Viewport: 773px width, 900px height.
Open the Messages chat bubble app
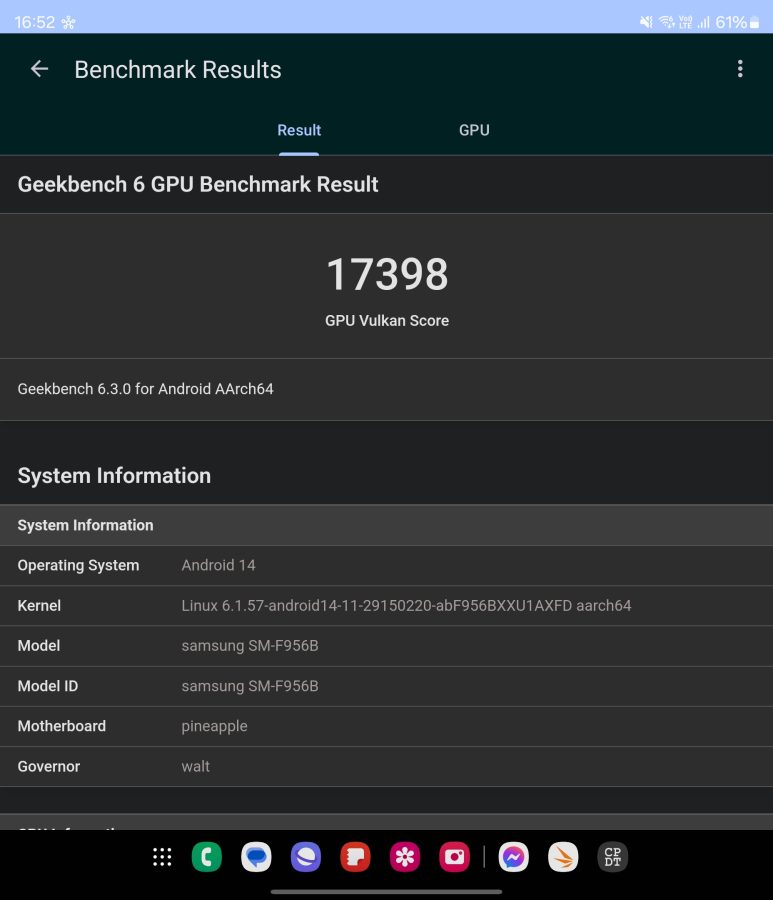pos(256,857)
